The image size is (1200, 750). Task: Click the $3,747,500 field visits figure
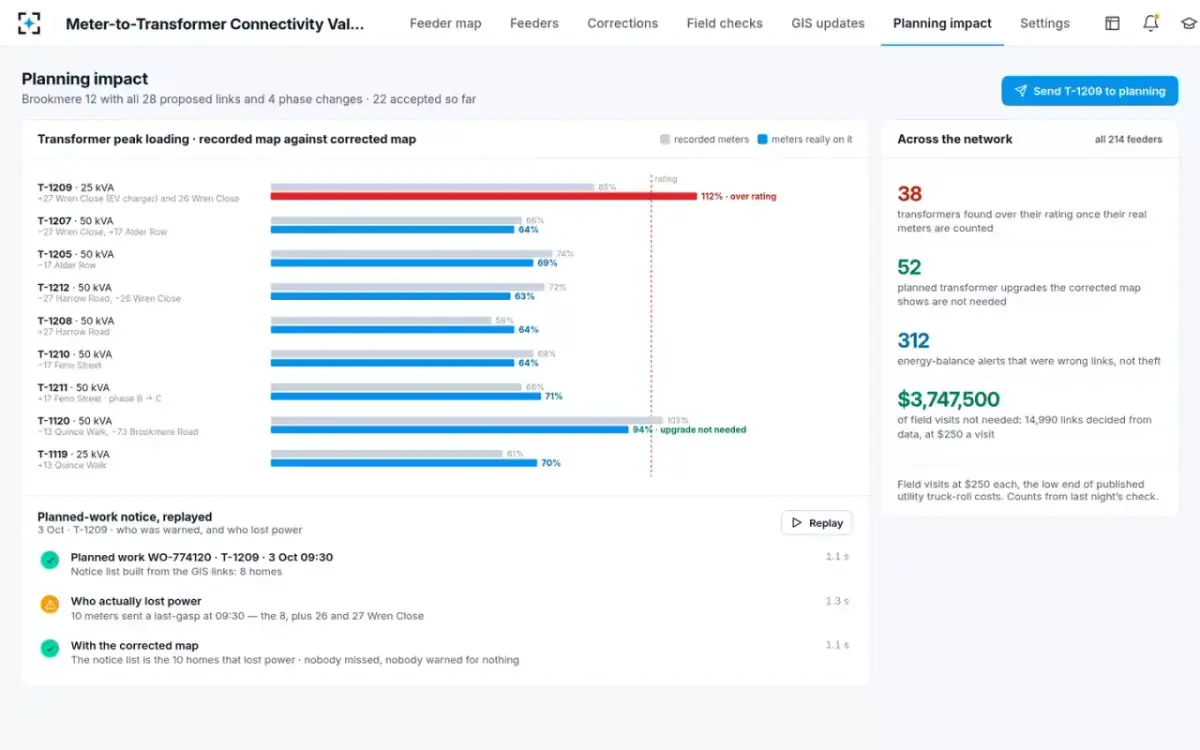[x=948, y=400]
